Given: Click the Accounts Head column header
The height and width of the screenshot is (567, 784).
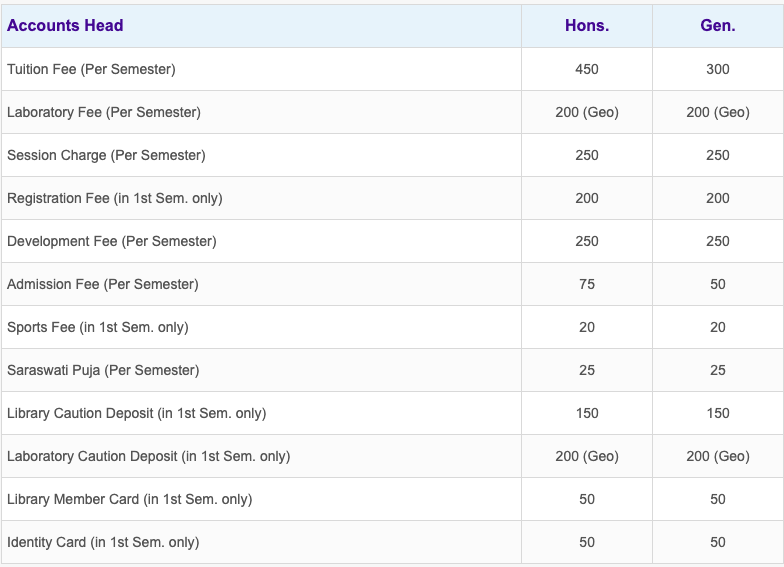Looking at the screenshot, I should 65,26.
